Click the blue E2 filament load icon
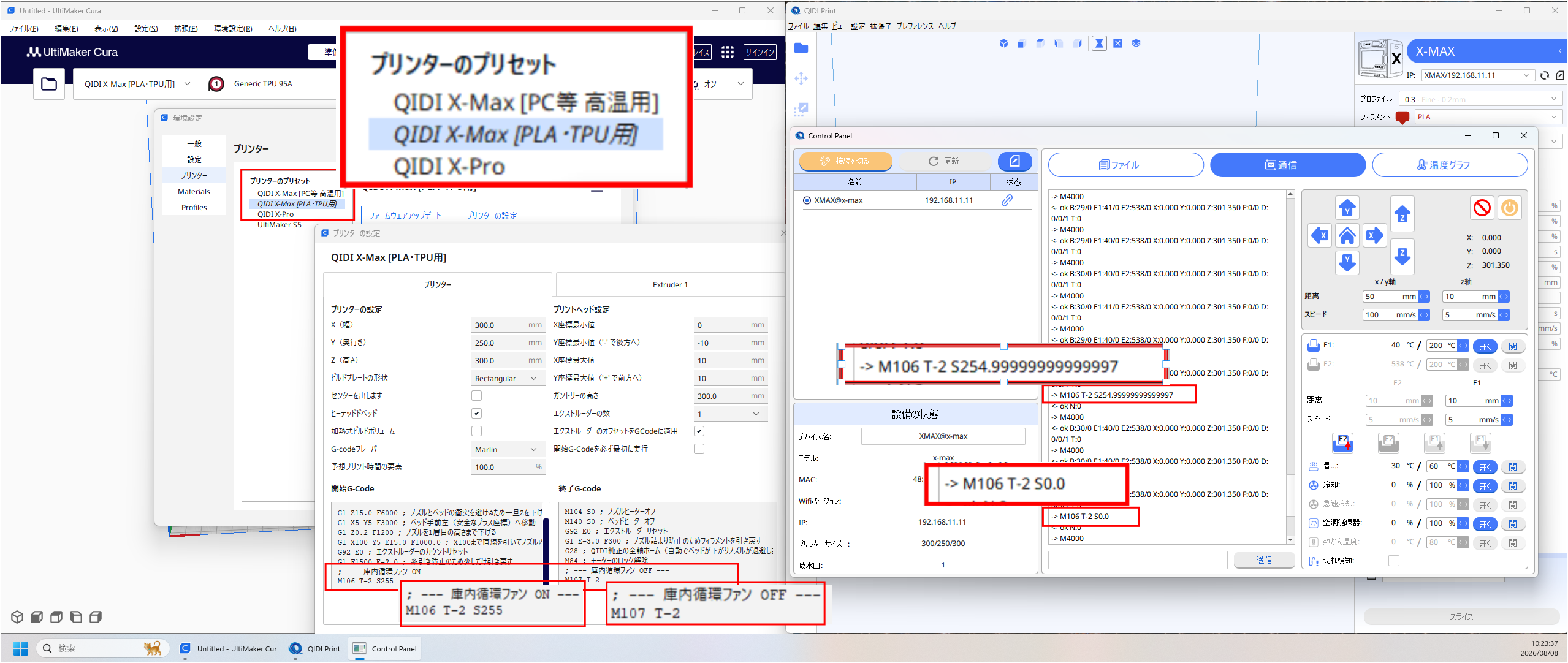 pyautogui.click(x=1342, y=442)
